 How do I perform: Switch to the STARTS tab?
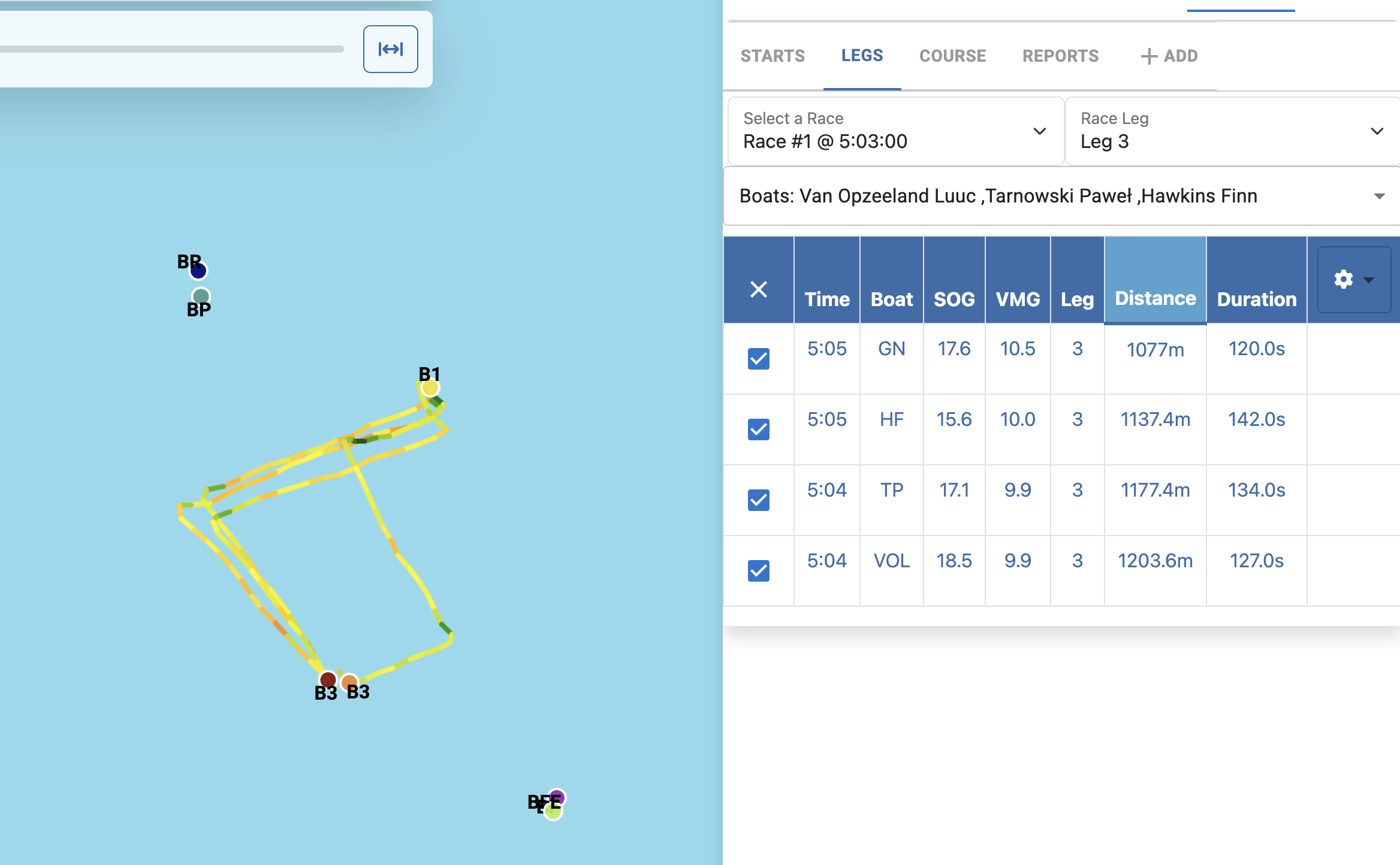(x=773, y=56)
